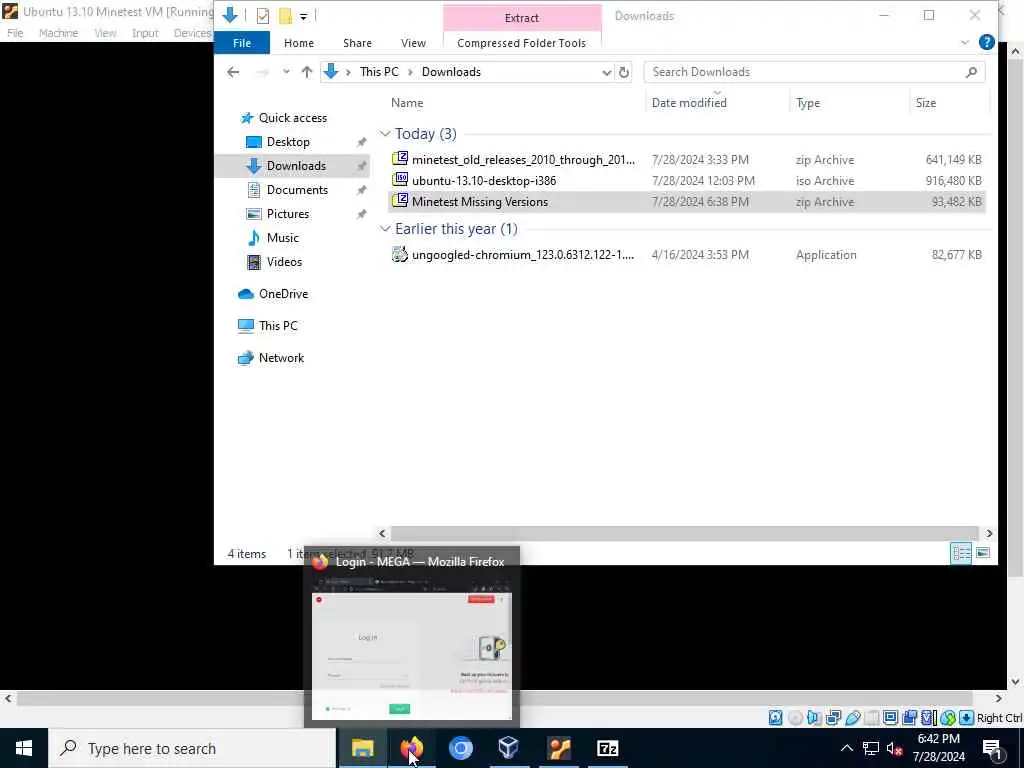Refresh the Downloads folder

tap(624, 72)
